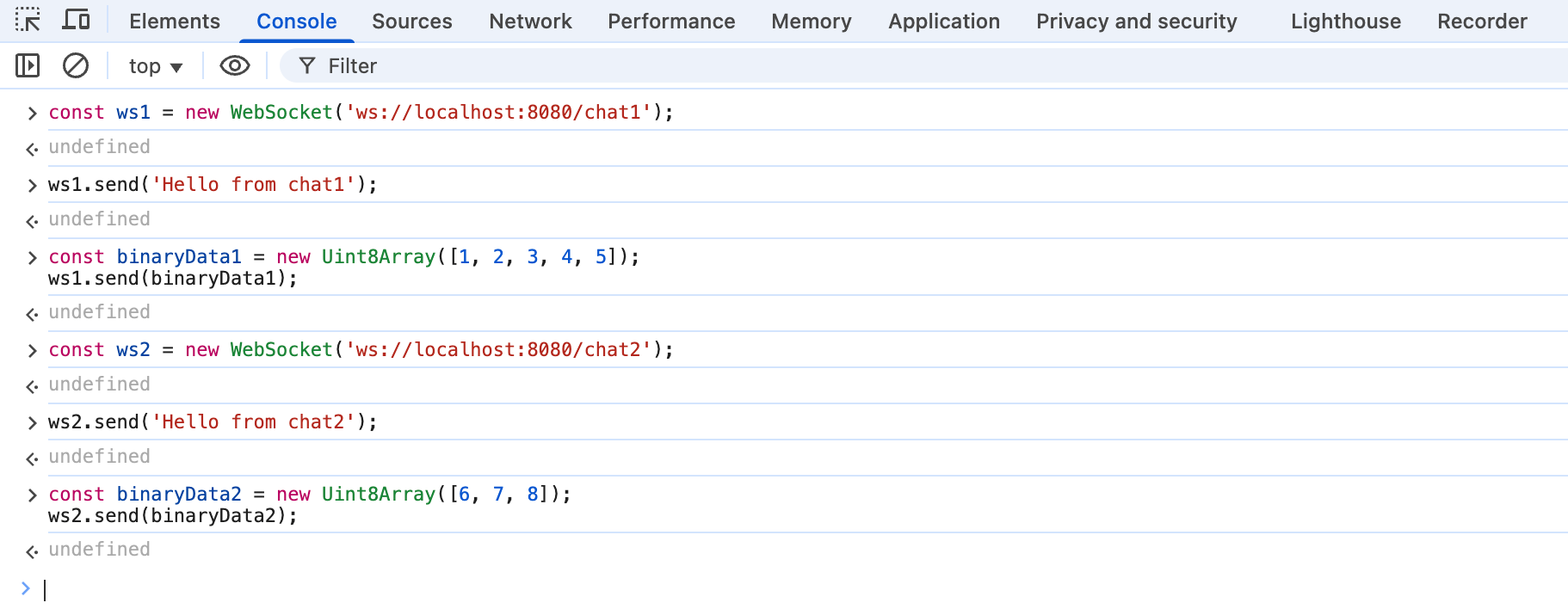Open the Application tab

point(944,22)
